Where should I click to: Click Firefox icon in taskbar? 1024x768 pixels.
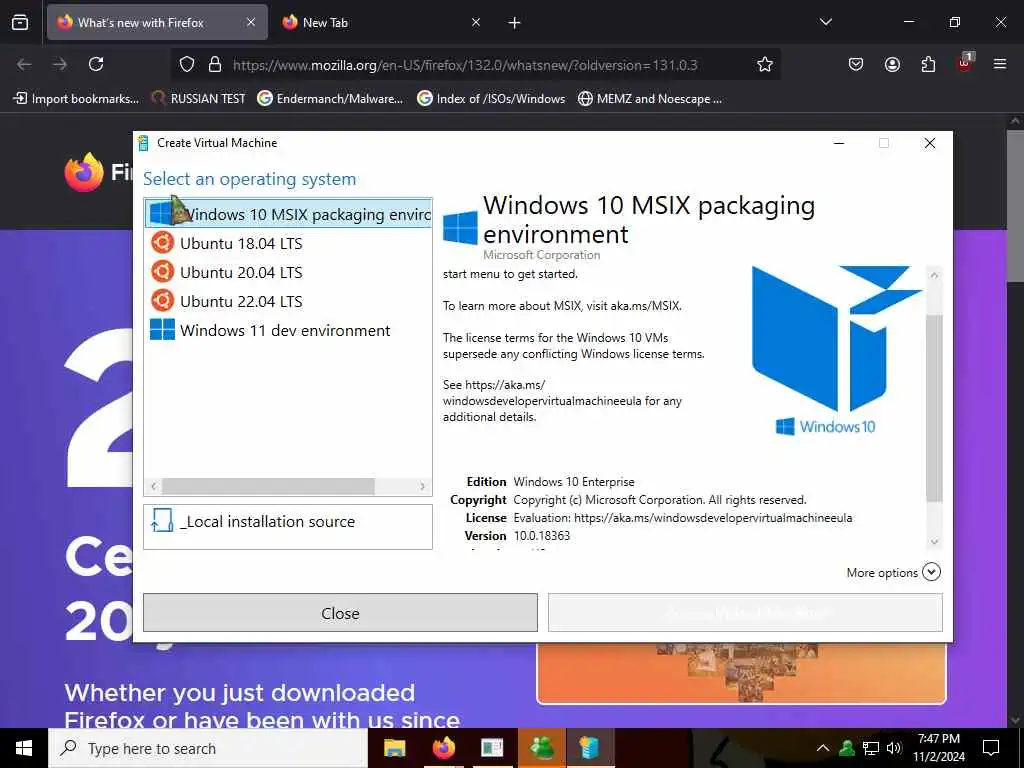point(443,748)
